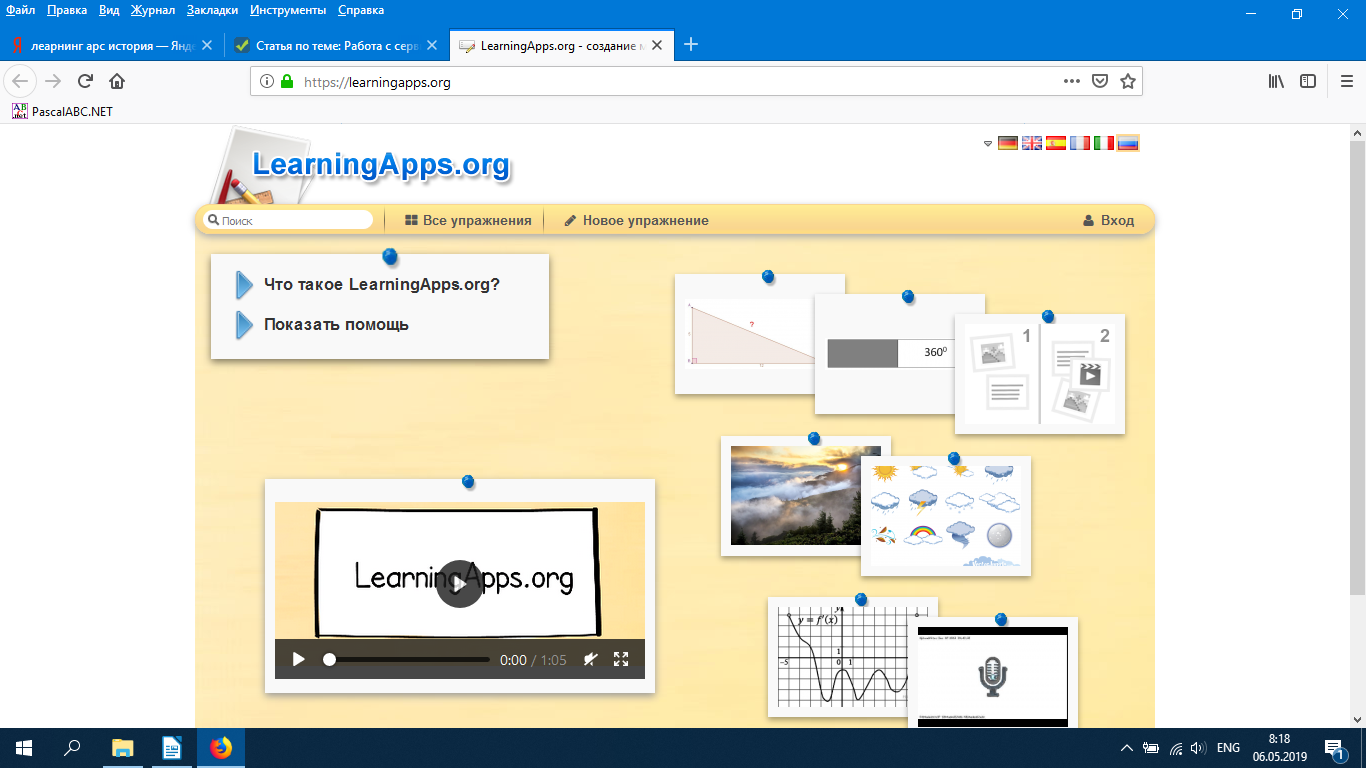The image size is (1366, 768).
Task: Close the LearningApps.org tab
Action: coord(659,45)
